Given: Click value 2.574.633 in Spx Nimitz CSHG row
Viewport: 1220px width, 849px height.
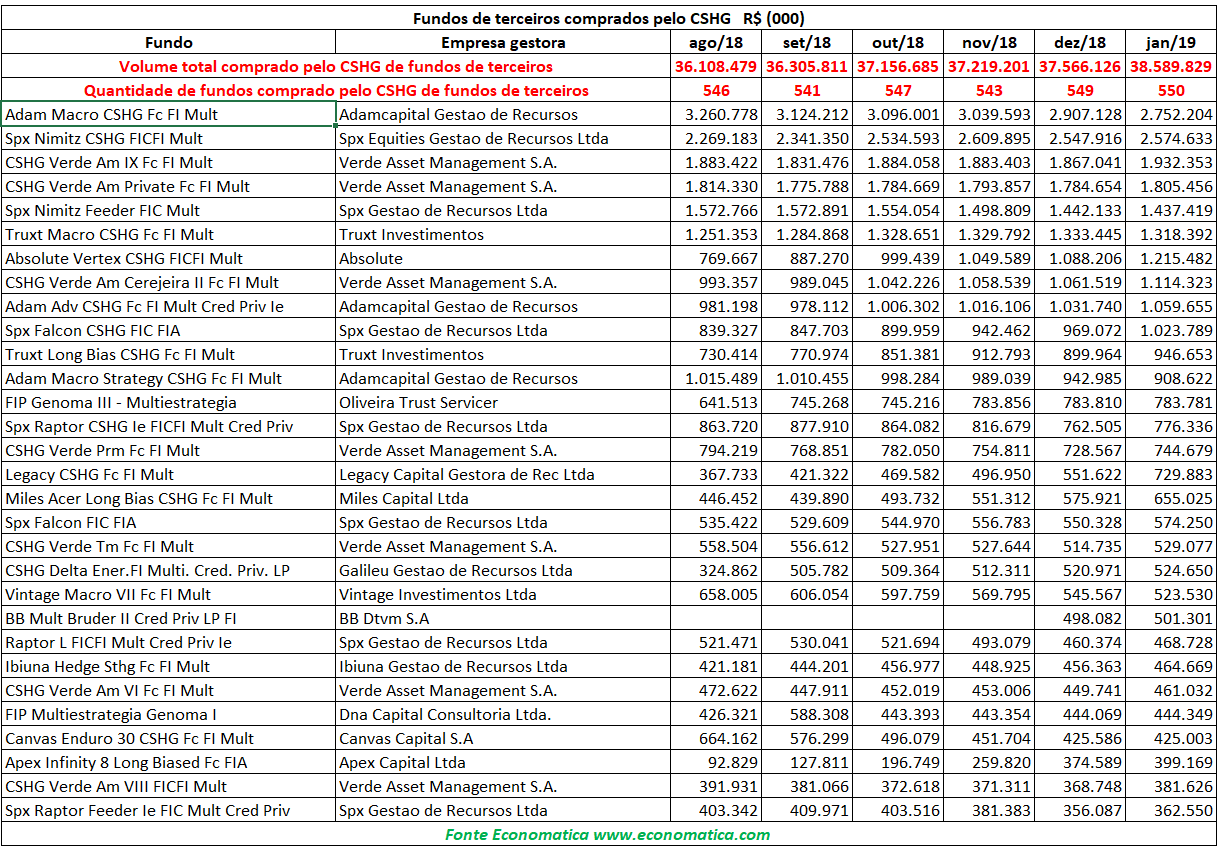Looking at the screenshot, I should pyautogui.click(x=1171, y=139).
